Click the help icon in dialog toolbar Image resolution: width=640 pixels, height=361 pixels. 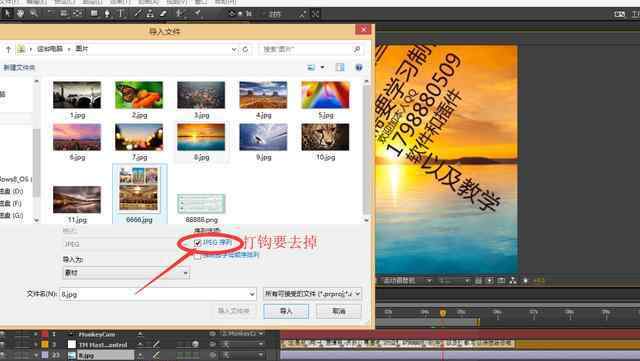click(x=359, y=67)
